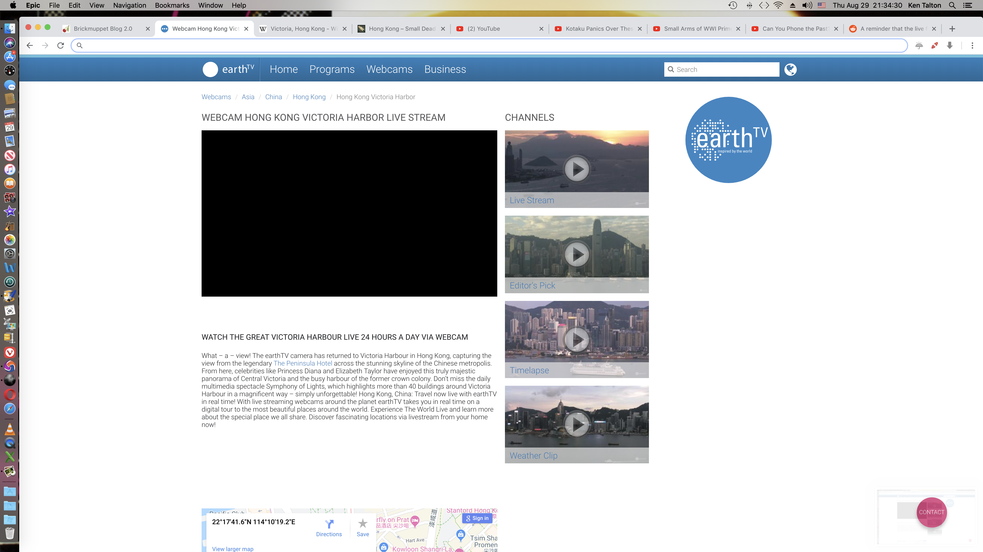Play the Weather Clip channel video
Screen dimensions: 983x552
[576, 424]
